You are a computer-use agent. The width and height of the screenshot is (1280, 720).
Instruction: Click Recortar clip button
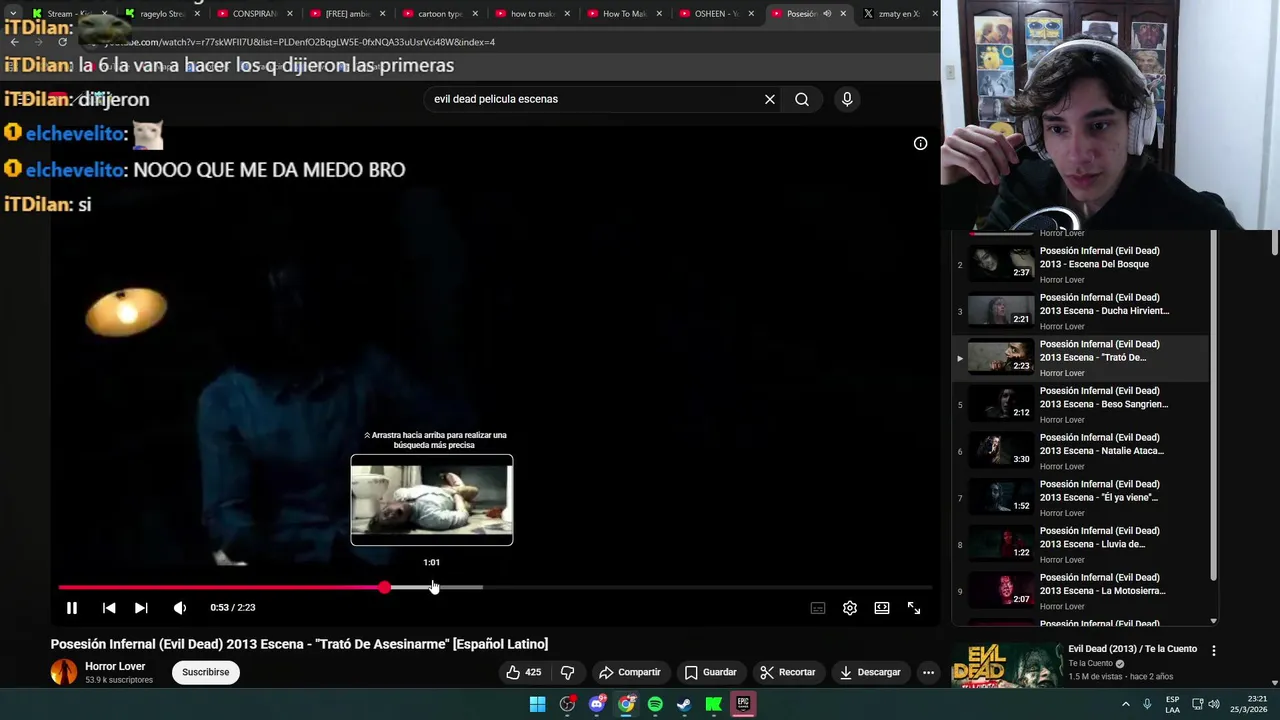pos(787,672)
